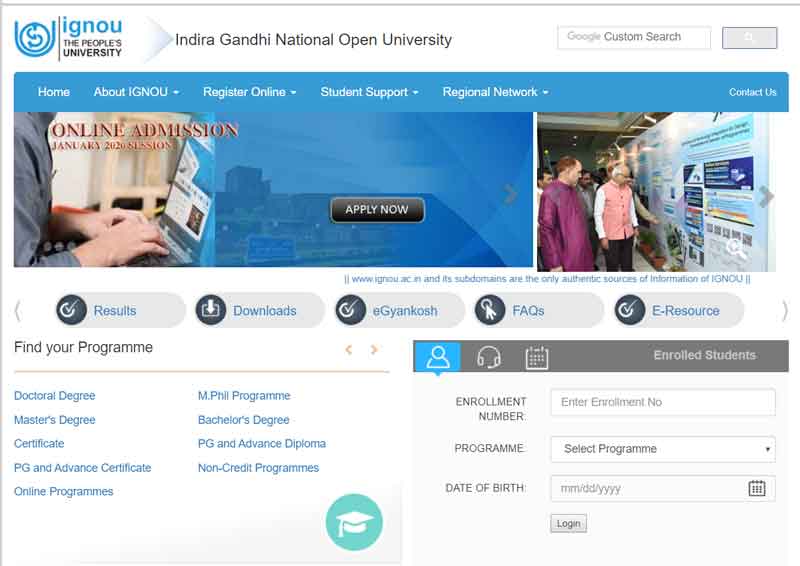
Task: Click the Online Admission banner image
Action: pos(273,189)
